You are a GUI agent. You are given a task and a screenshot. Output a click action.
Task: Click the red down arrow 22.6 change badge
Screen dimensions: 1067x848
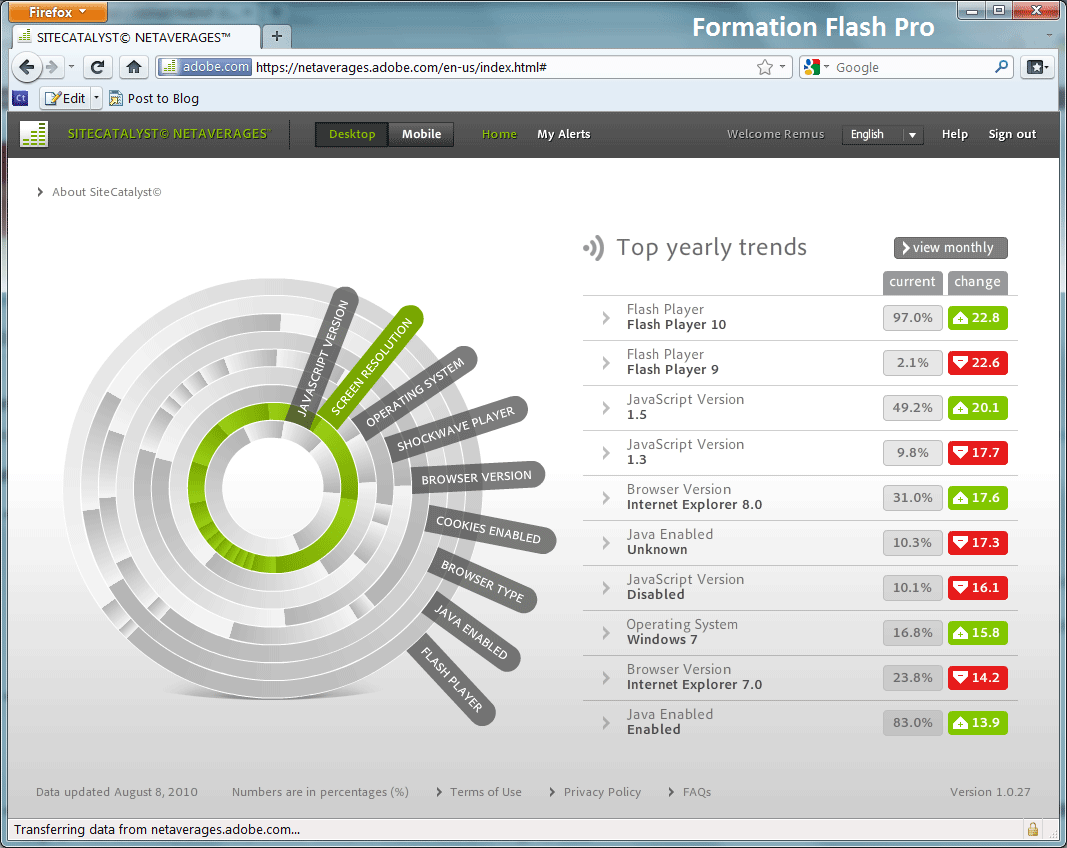[x=977, y=363]
